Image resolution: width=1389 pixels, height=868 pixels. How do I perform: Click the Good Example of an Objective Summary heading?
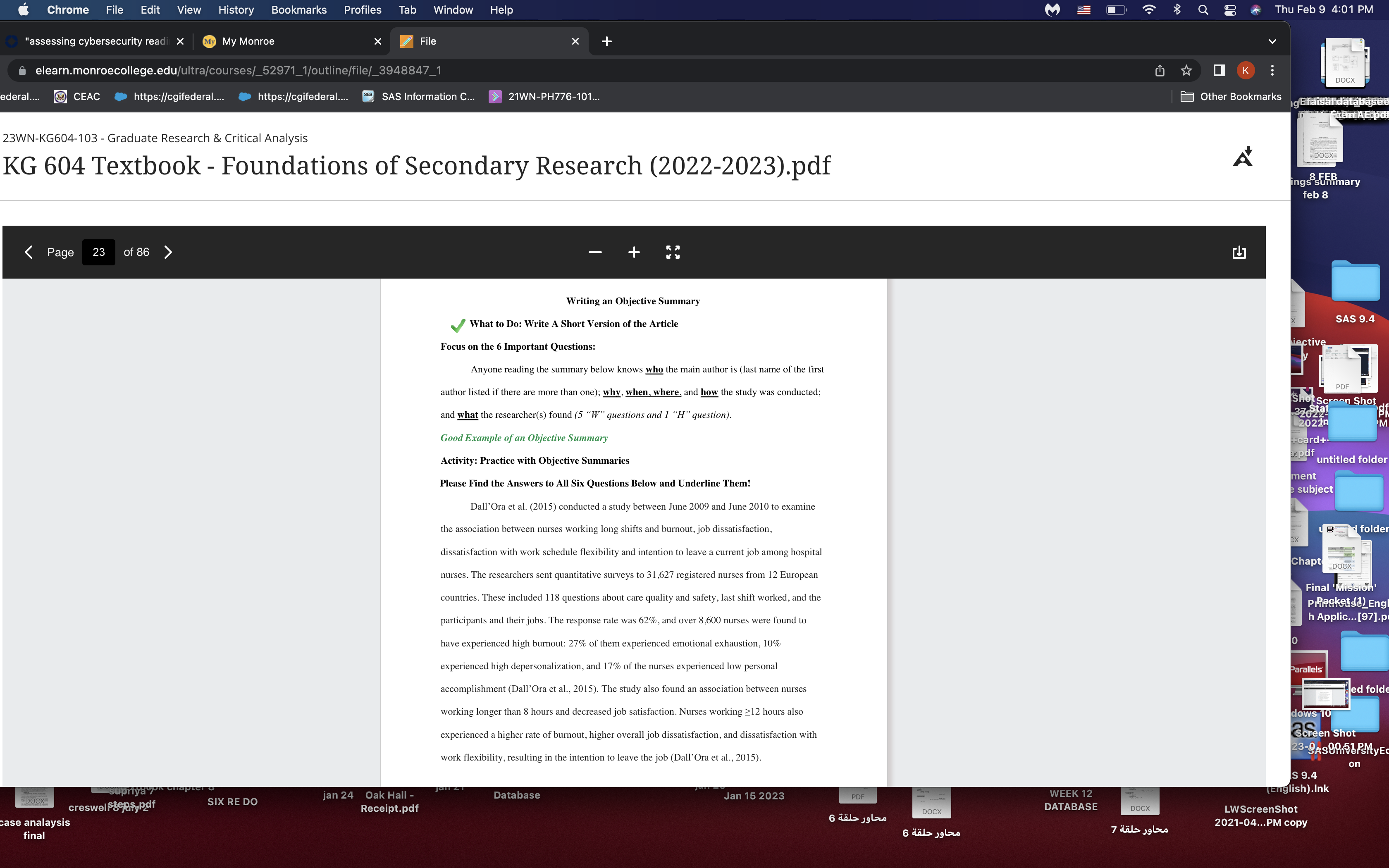(x=523, y=437)
